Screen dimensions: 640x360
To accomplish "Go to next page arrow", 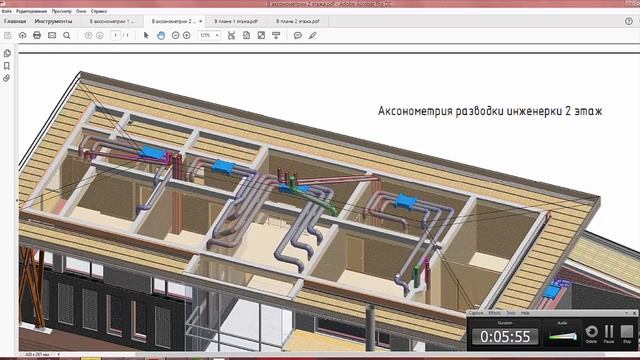I will 100,36.
